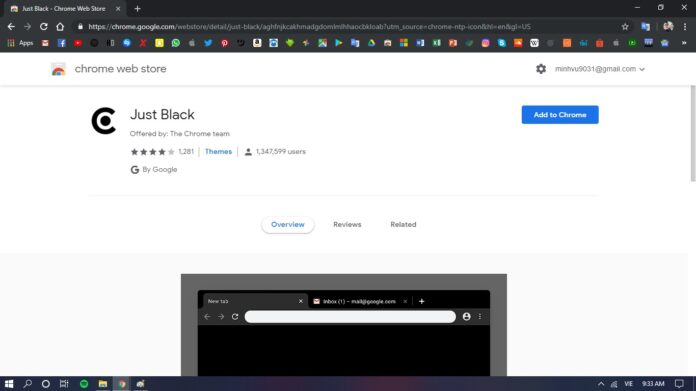Show hidden bookmarks with double chevron
The image size is (696, 391).
tap(684, 43)
